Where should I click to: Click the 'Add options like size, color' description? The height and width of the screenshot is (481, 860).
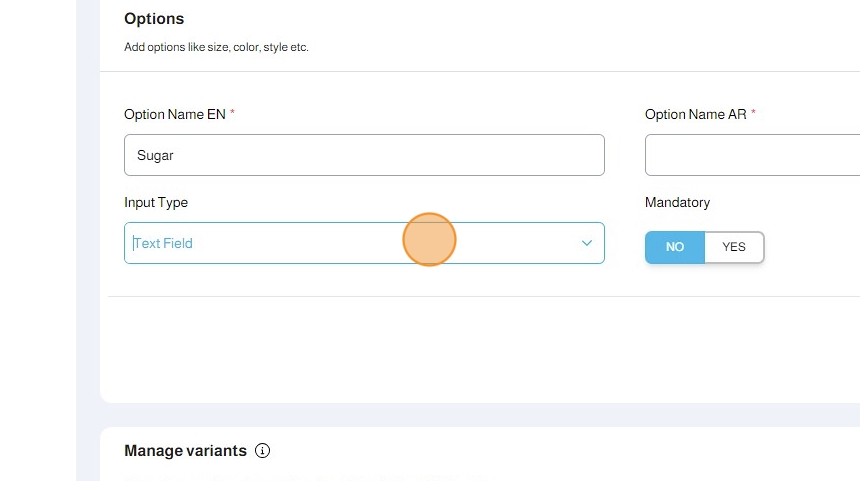tap(216, 47)
